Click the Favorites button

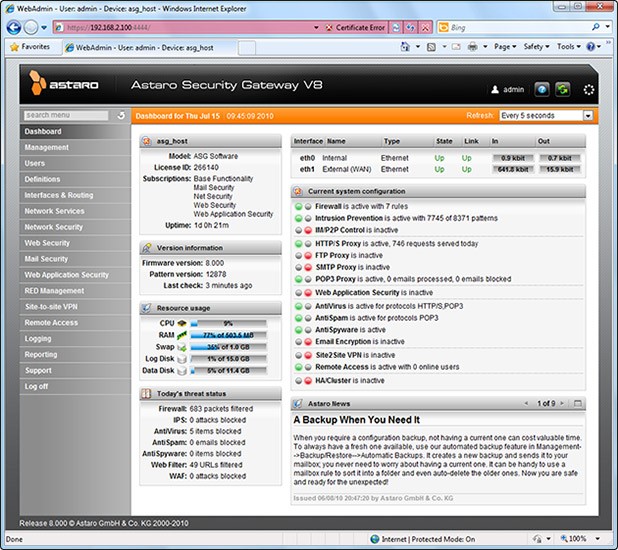coord(30,47)
